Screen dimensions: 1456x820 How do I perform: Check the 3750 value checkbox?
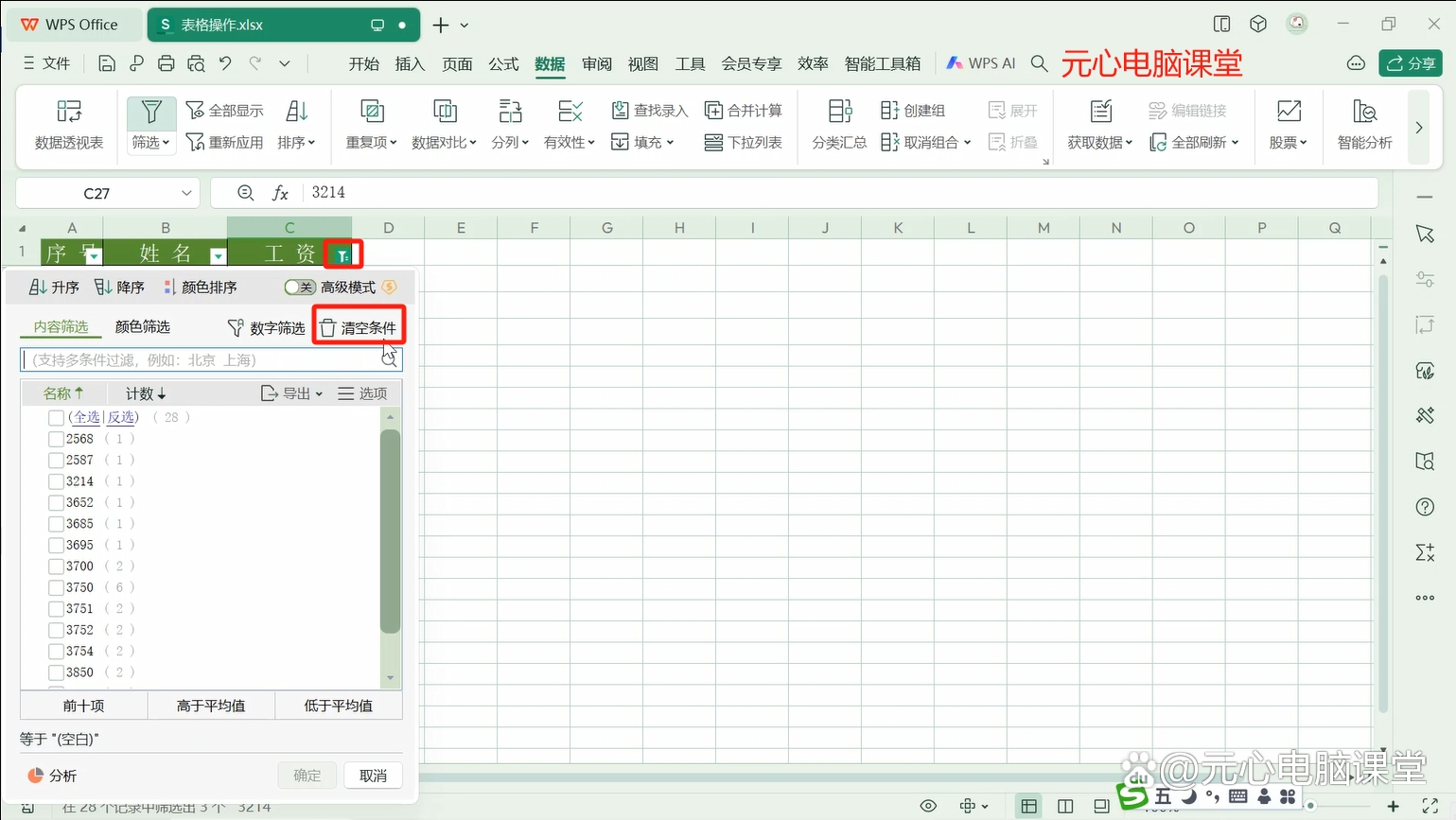(56, 587)
